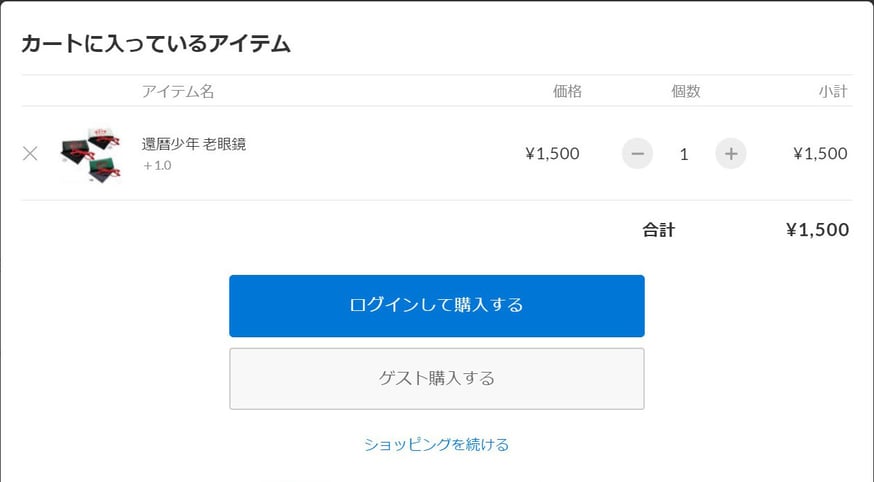
Task: Click the divider line below the item row
Action: click(x=436, y=200)
